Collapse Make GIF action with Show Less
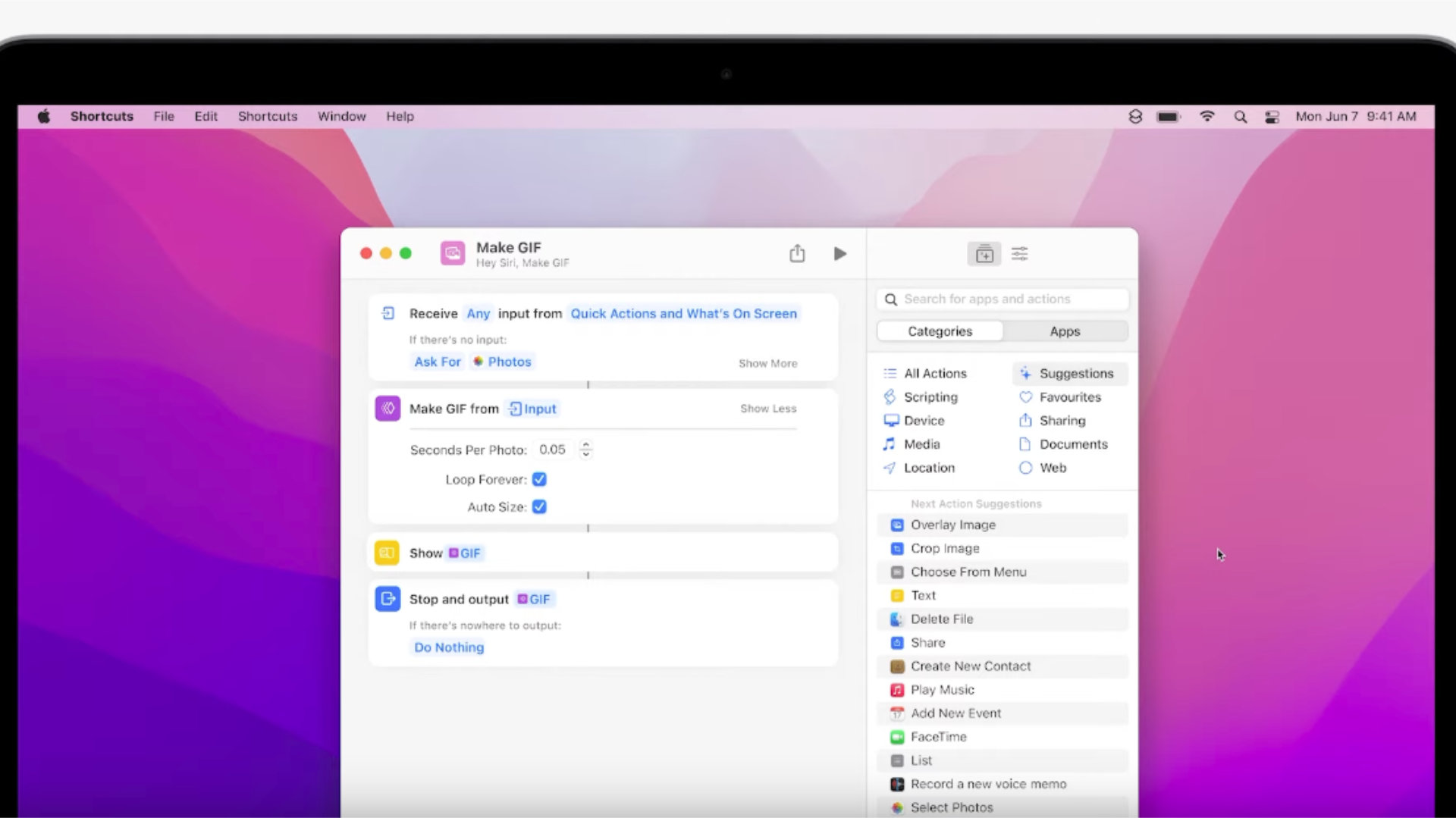The width and height of the screenshot is (1456, 818). [x=768, y=408]
